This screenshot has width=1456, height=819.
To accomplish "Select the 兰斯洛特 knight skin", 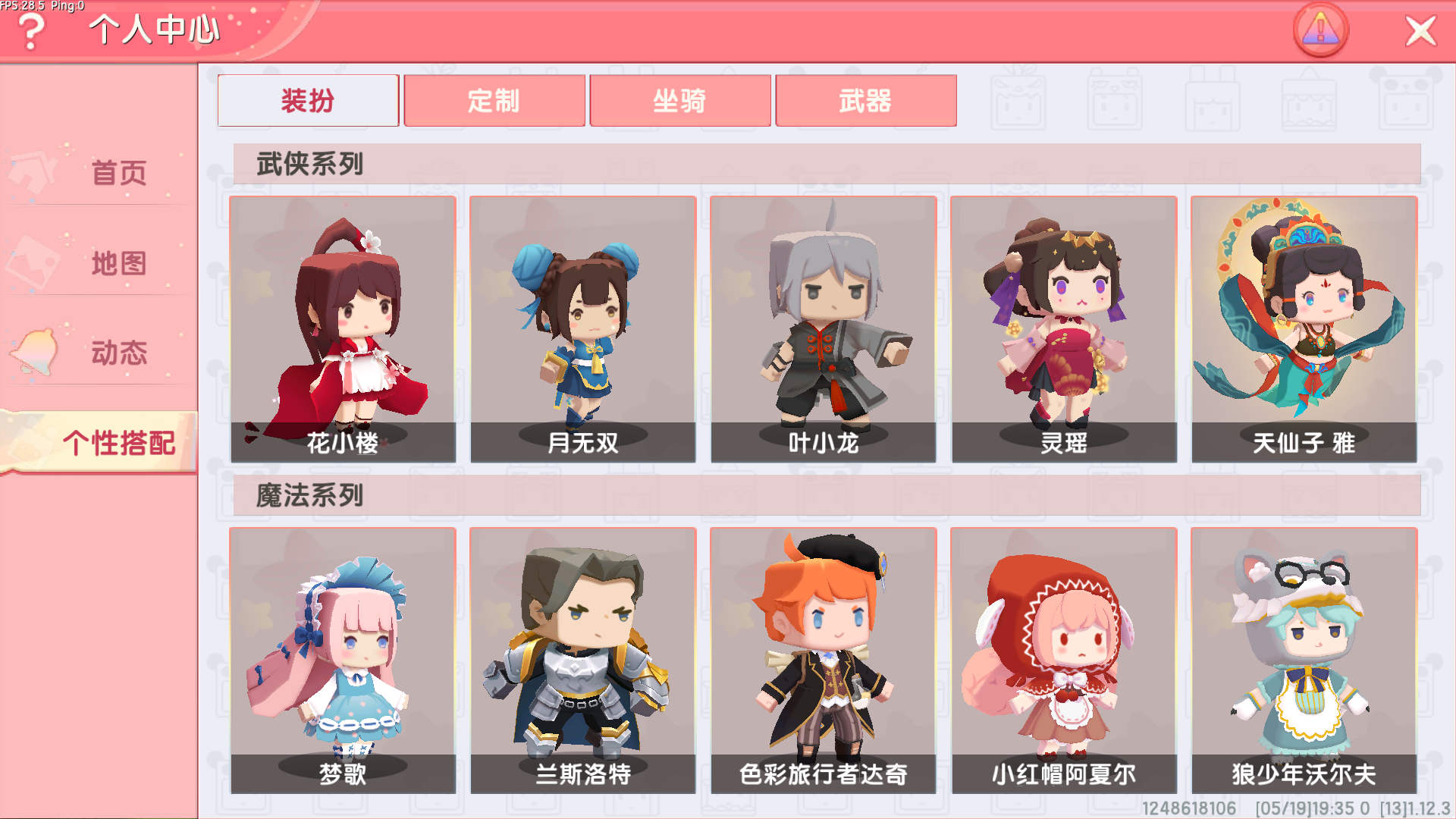I will coord(583,661).
